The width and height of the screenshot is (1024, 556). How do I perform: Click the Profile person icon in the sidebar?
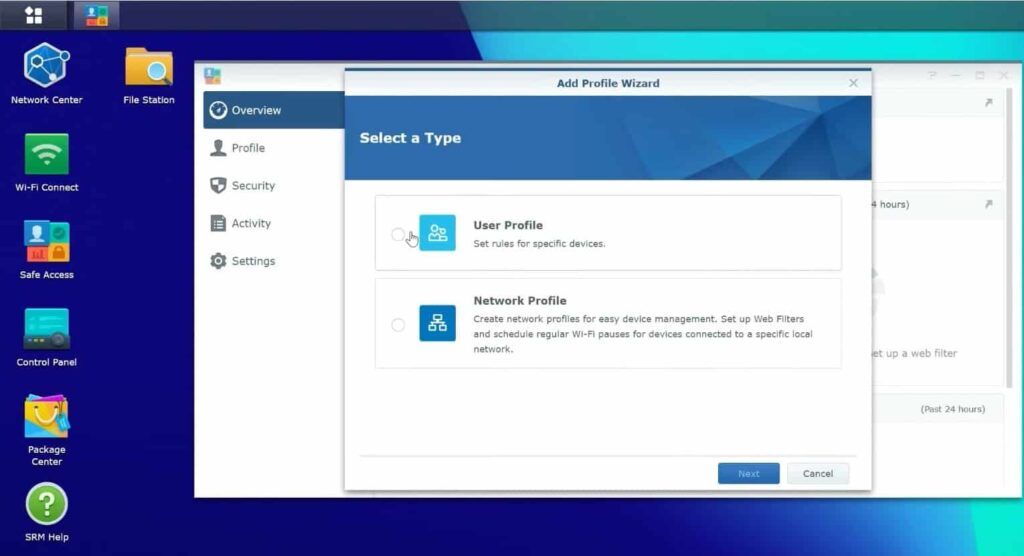click(218, 148)
